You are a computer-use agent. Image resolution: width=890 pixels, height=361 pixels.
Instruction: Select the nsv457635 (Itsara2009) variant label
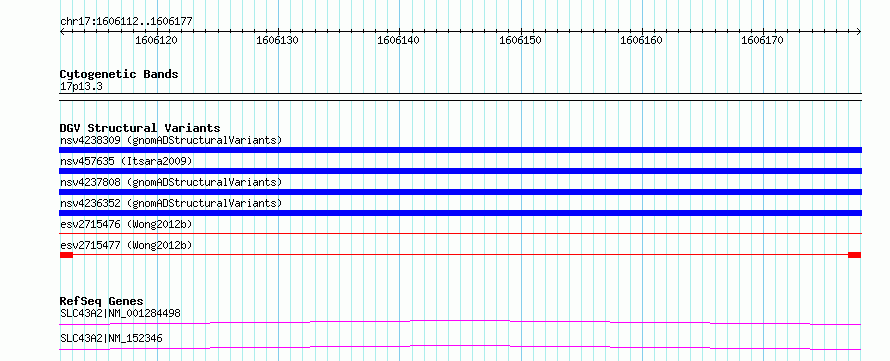126,161
